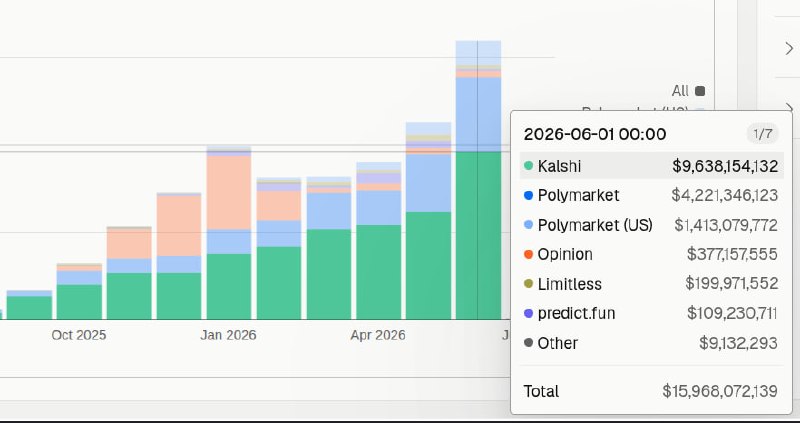Click the Total $15,968,072,139 figure

720,391
